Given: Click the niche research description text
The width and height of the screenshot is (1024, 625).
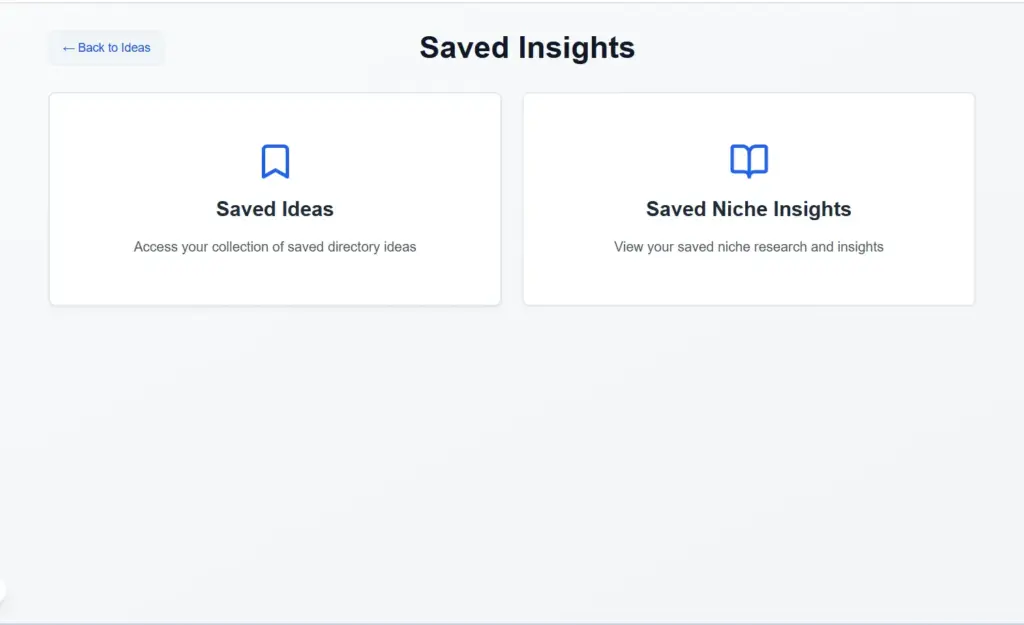Looking at the screenshot, I should pos(748,246).
